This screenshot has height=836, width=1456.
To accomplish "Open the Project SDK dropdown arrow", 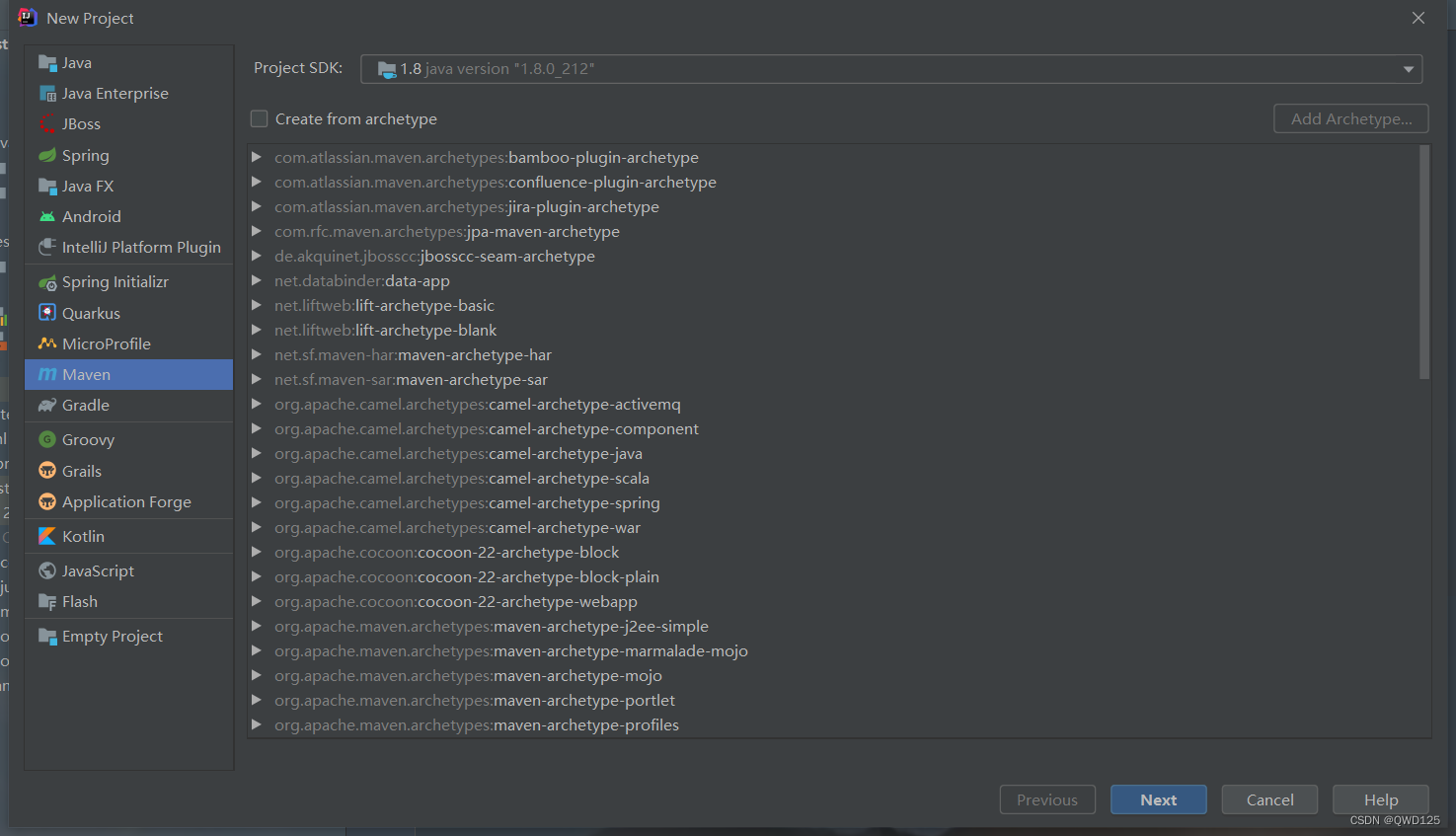I will (x=1409, y=69).
